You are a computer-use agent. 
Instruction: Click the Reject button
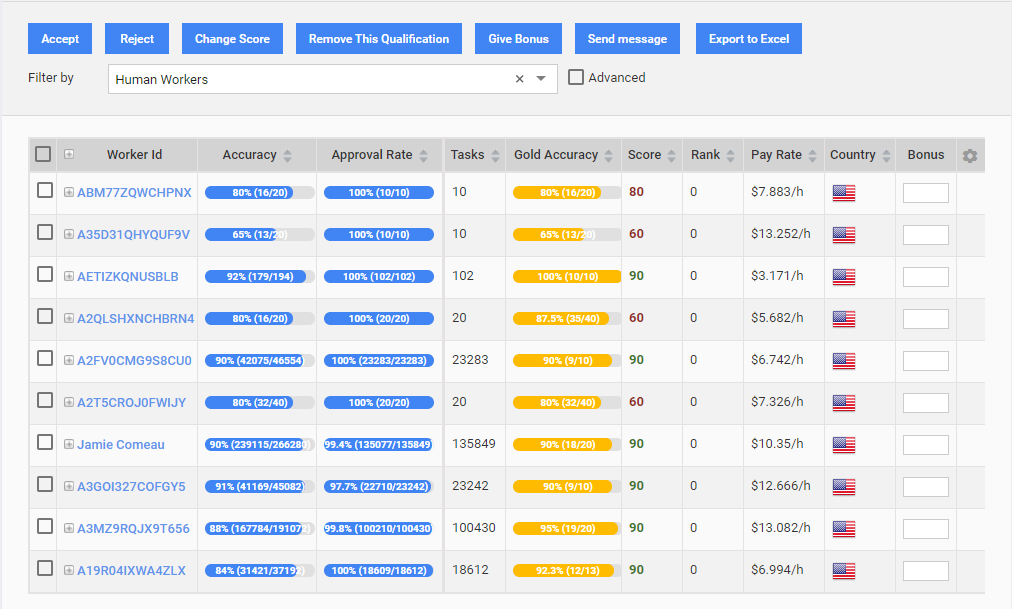coord(137,39)
